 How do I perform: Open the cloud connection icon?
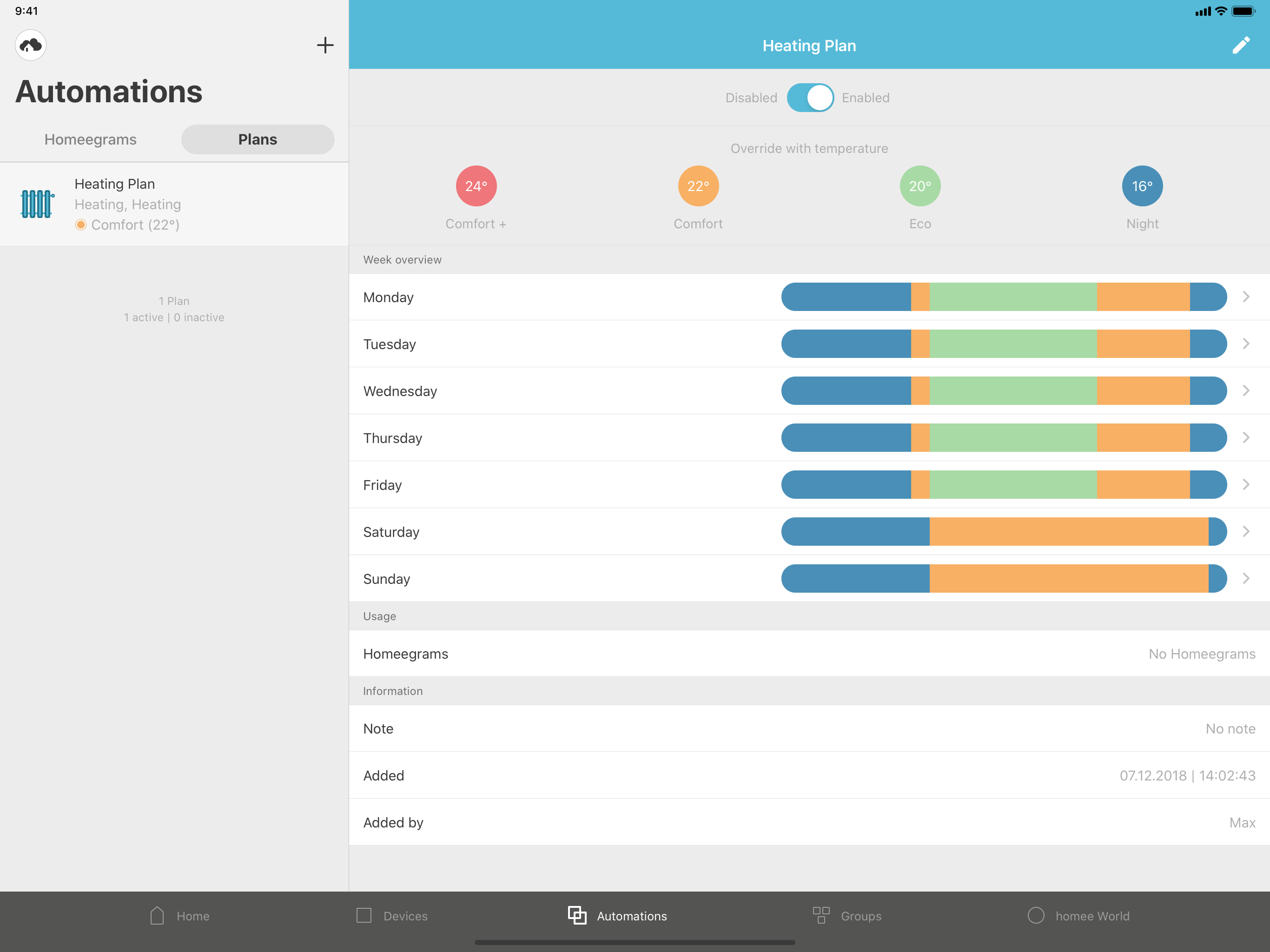tap(30, 46)
